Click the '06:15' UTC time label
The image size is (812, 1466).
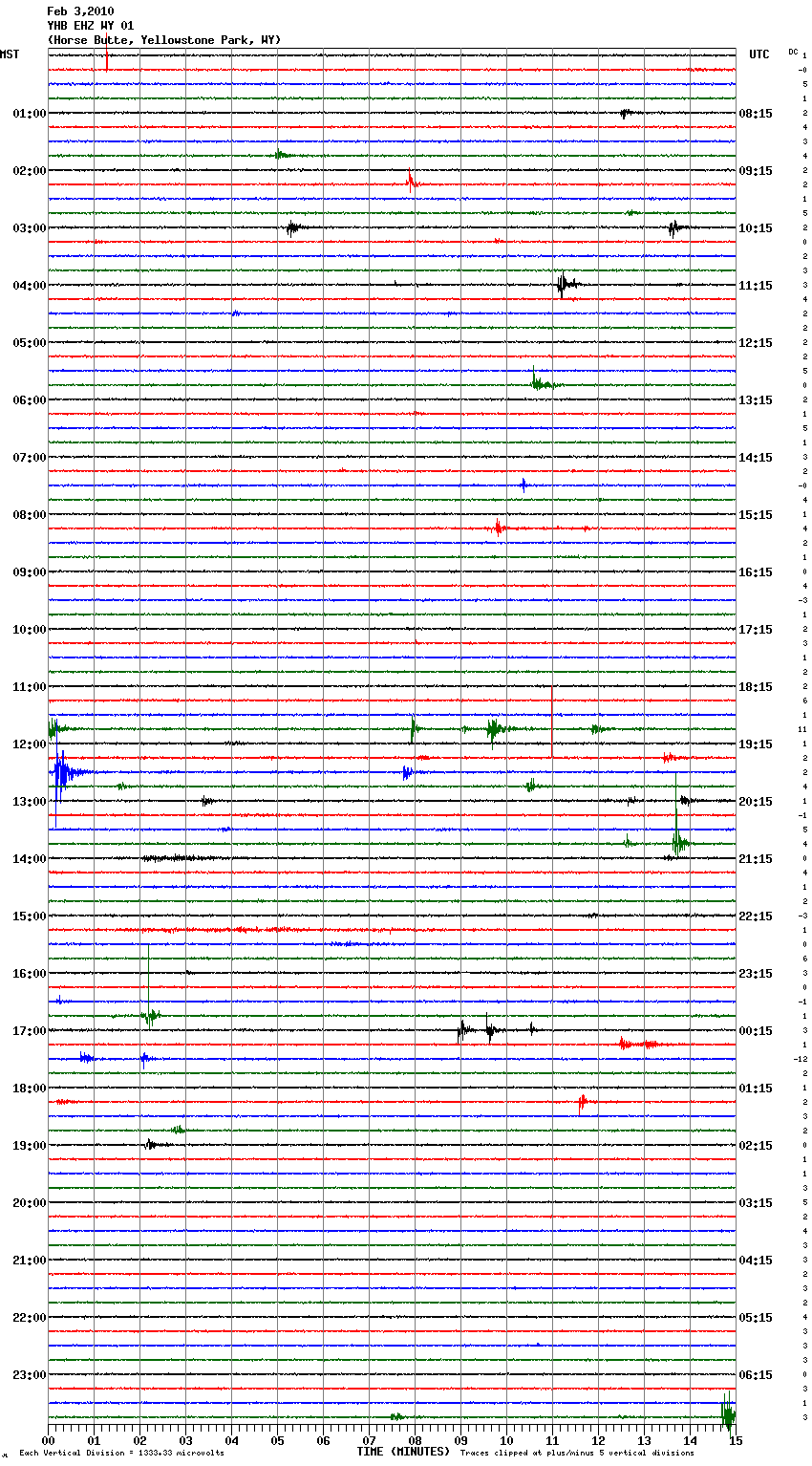pos(756,1375)
